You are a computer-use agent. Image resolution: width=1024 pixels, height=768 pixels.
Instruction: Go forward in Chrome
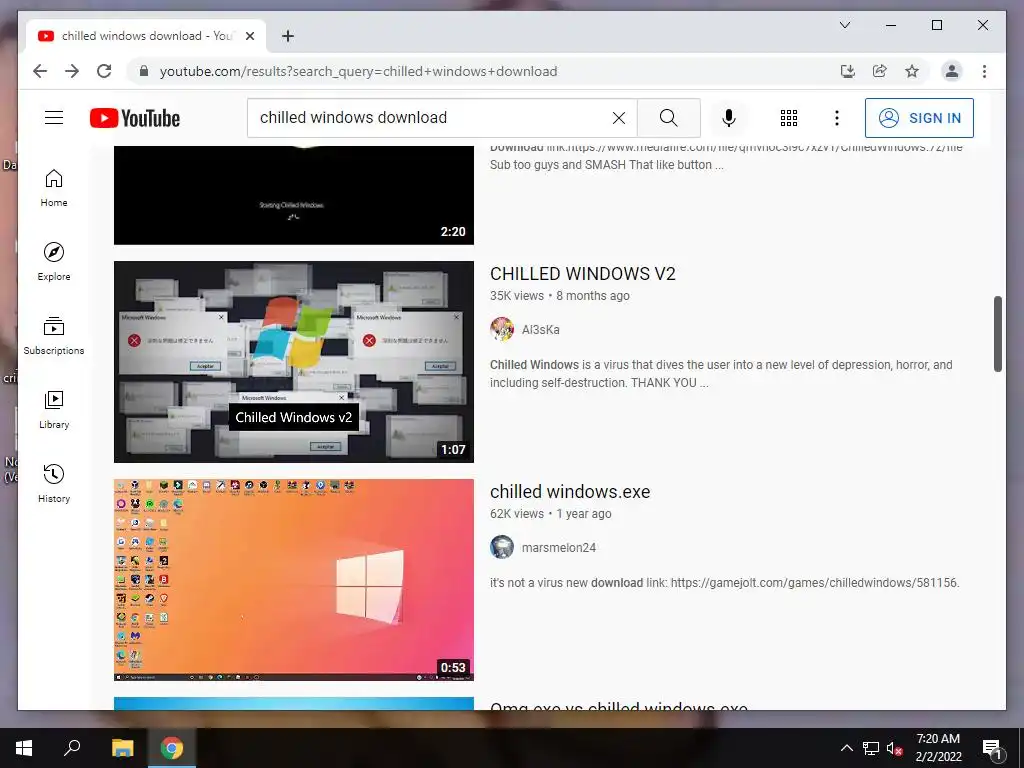pyautogui.click(x=72, y=71)
